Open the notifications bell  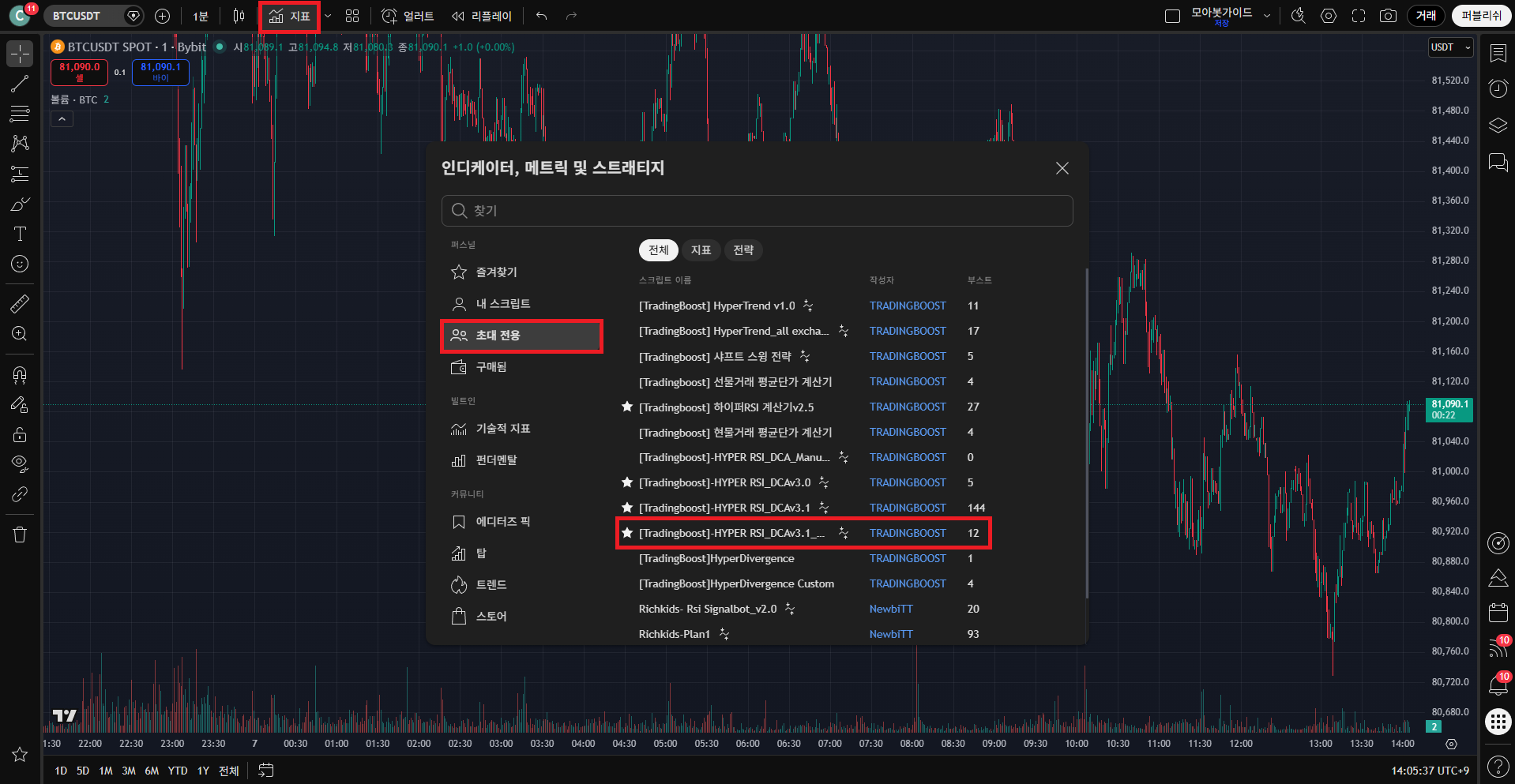coord(1498,684)
